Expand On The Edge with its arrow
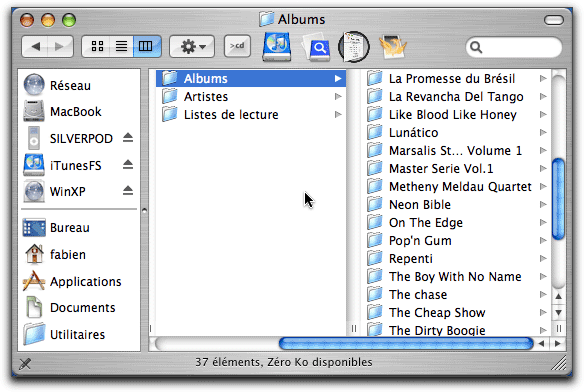 click(543, 222)
